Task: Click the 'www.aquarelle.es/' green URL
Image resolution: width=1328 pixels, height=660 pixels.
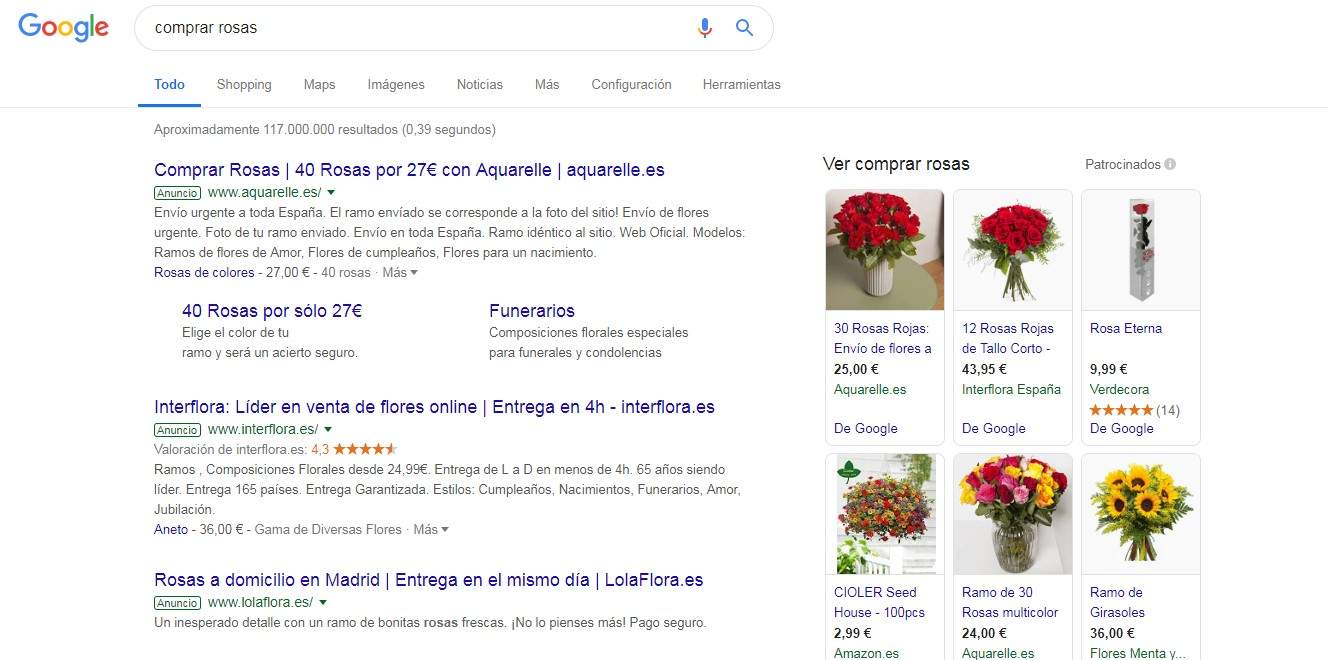Action: click(264, 193)
